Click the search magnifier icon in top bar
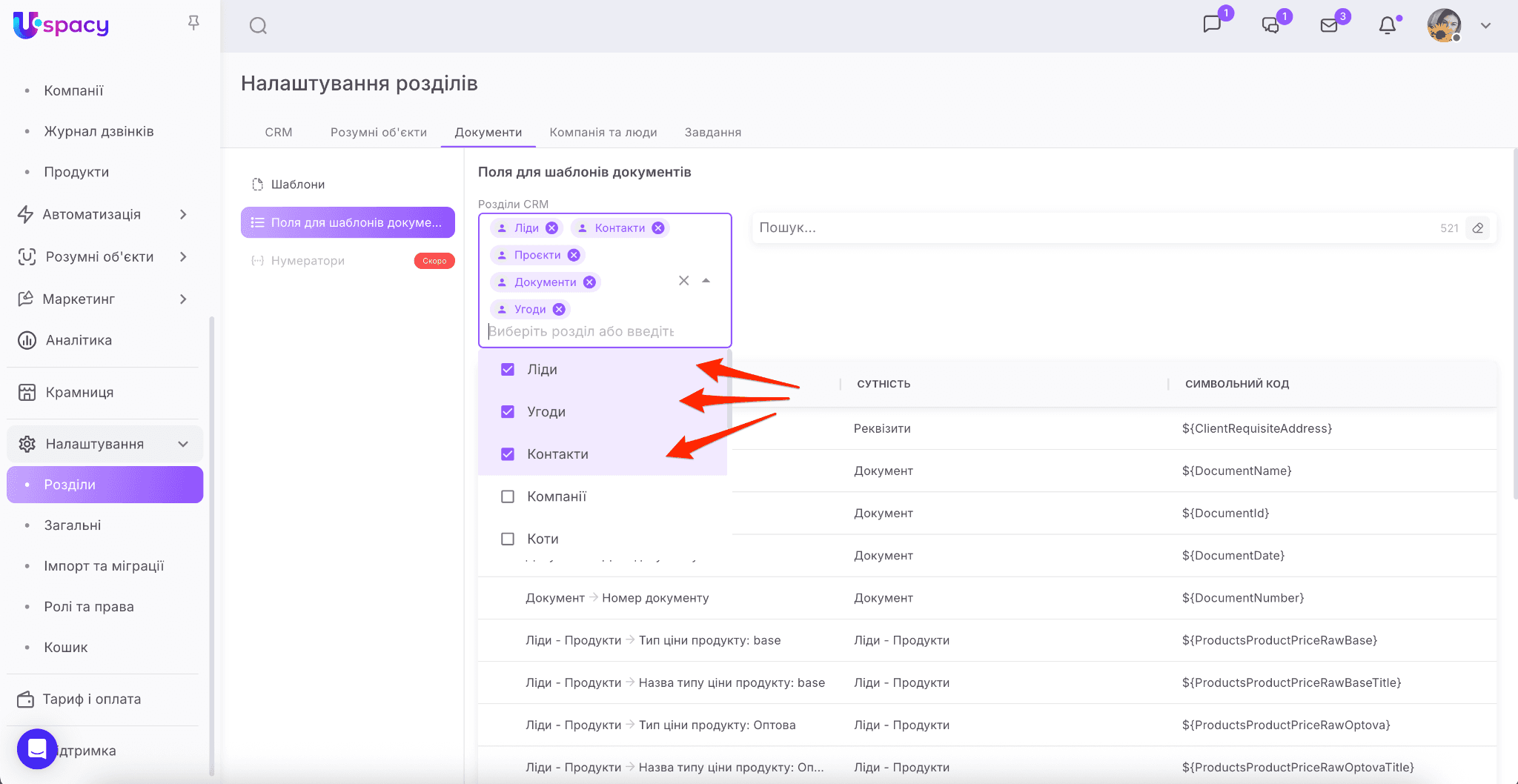1518x784 pixels. click(x=258, y=26)
